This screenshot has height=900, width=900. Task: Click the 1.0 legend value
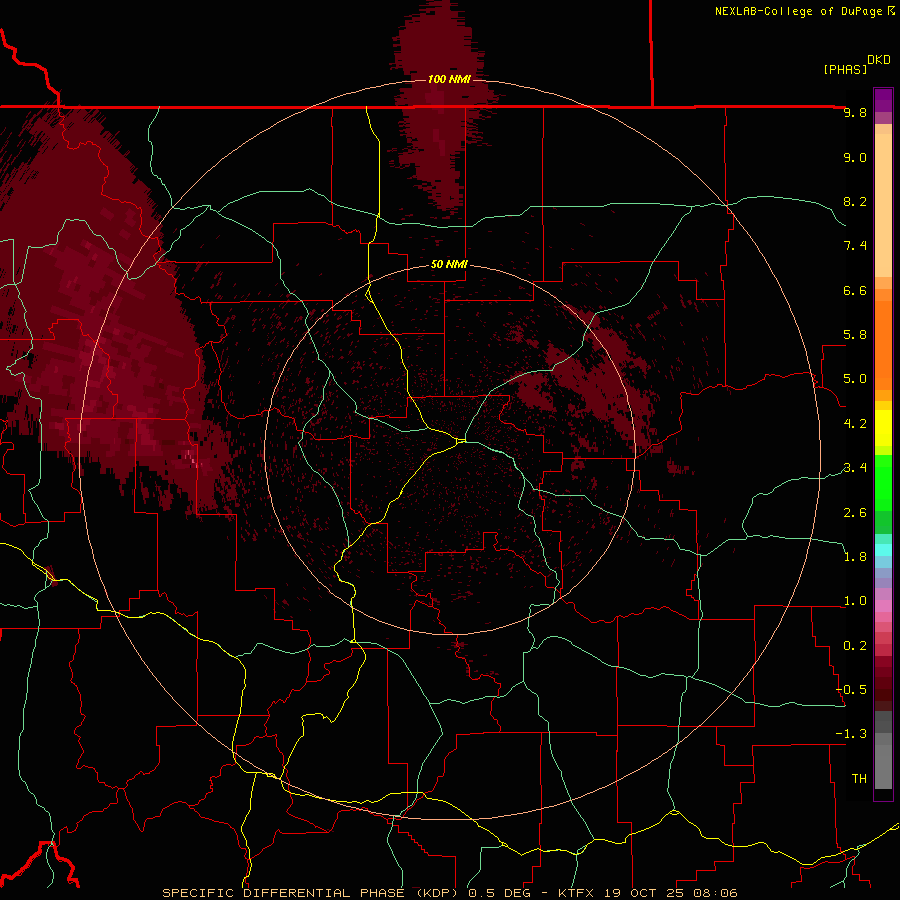[x=855, y=601]
